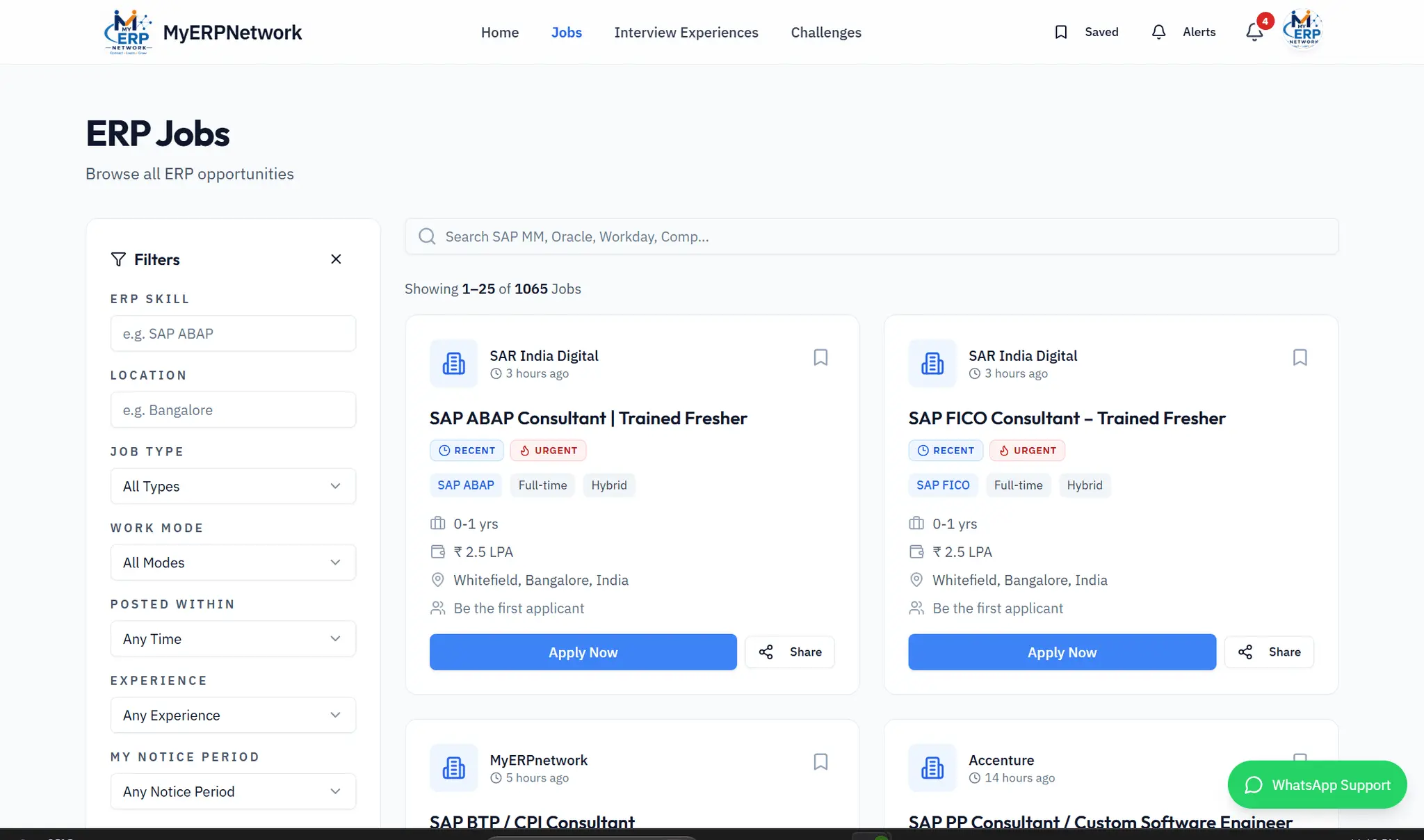Focus the ERP Skill input field

[x=233, y=334]
